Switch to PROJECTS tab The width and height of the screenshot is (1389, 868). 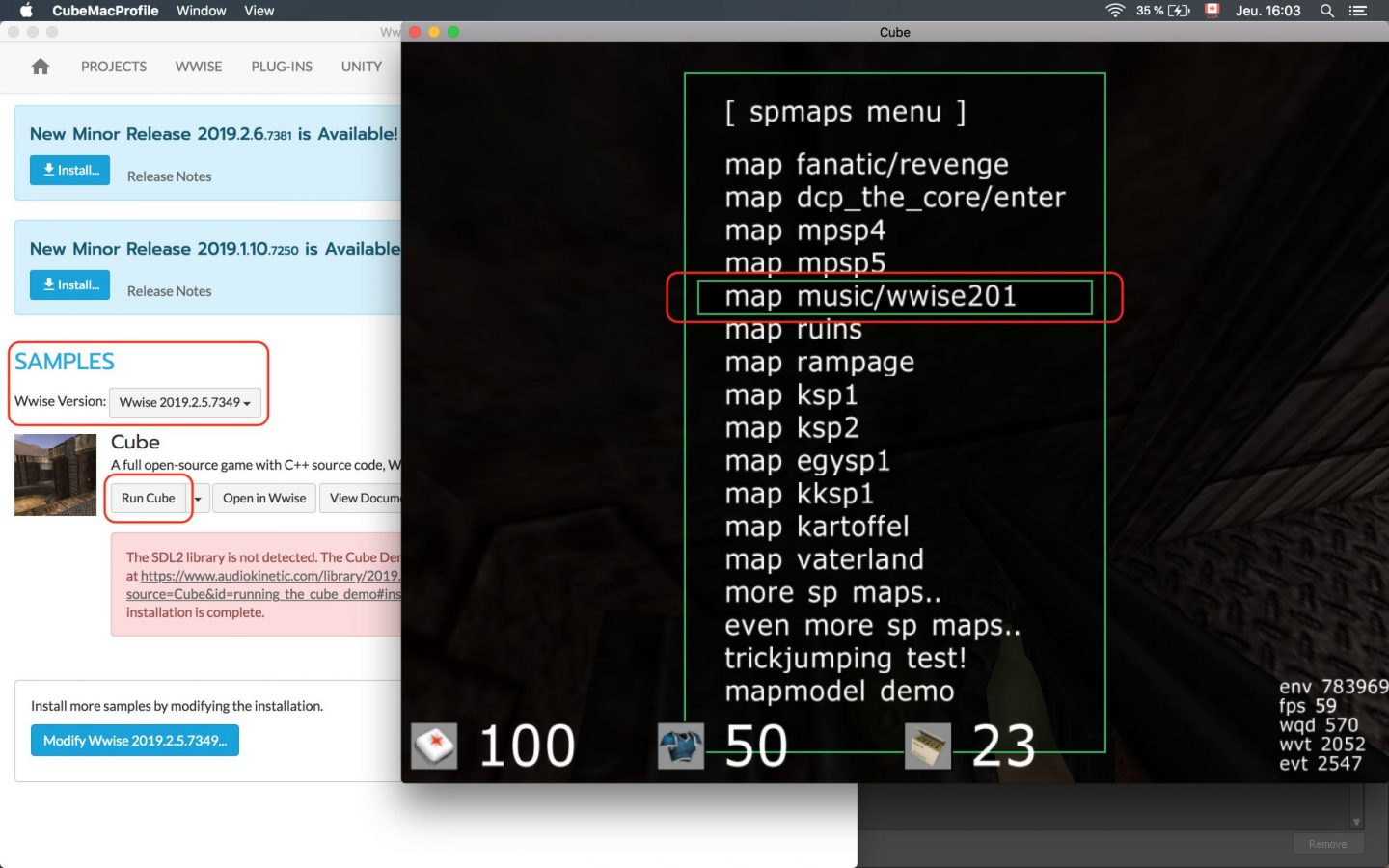[x=114, y=67]
